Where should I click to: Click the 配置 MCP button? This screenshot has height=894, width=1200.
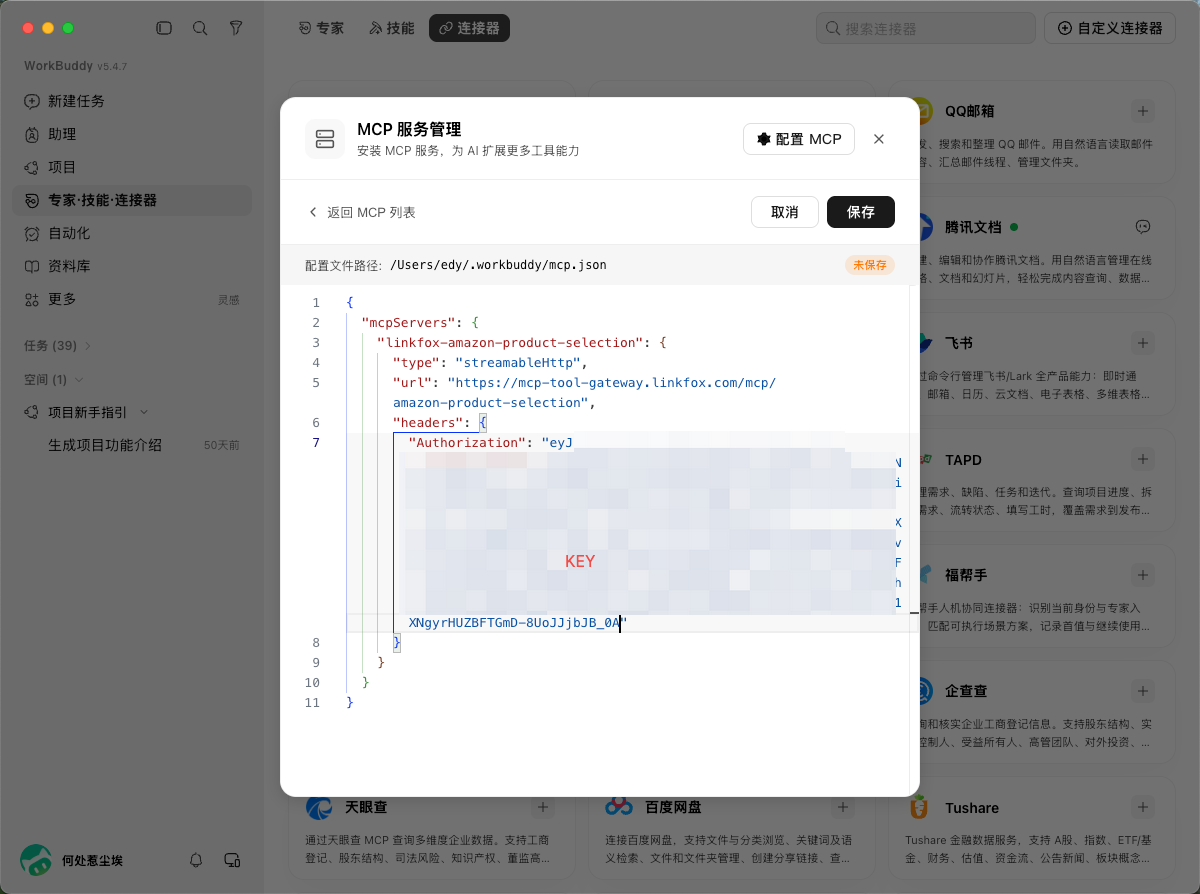(799, 139)
